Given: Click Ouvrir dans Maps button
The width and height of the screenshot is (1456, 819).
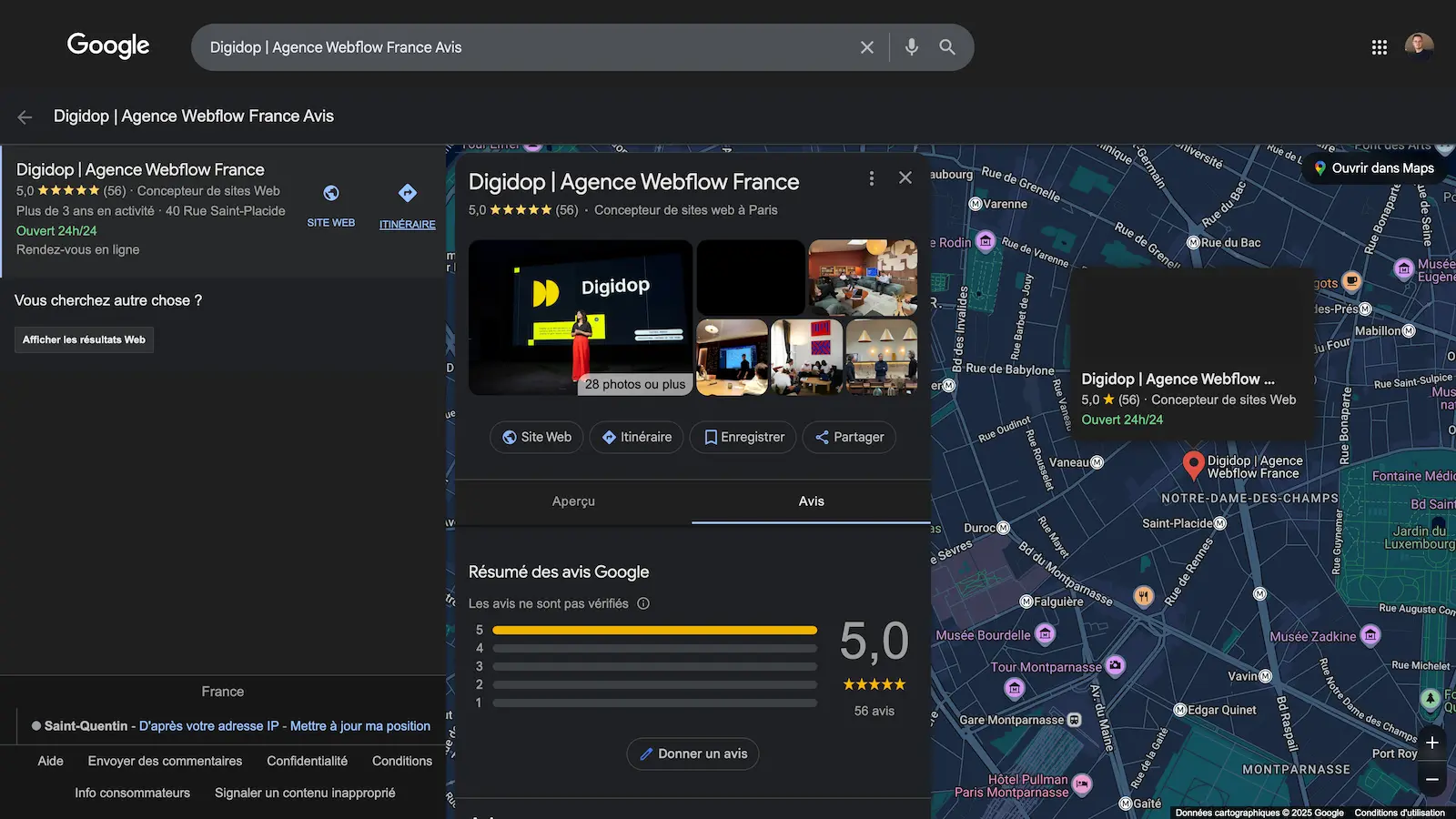Looking at the screenshot, I should tap(1373, 168).
